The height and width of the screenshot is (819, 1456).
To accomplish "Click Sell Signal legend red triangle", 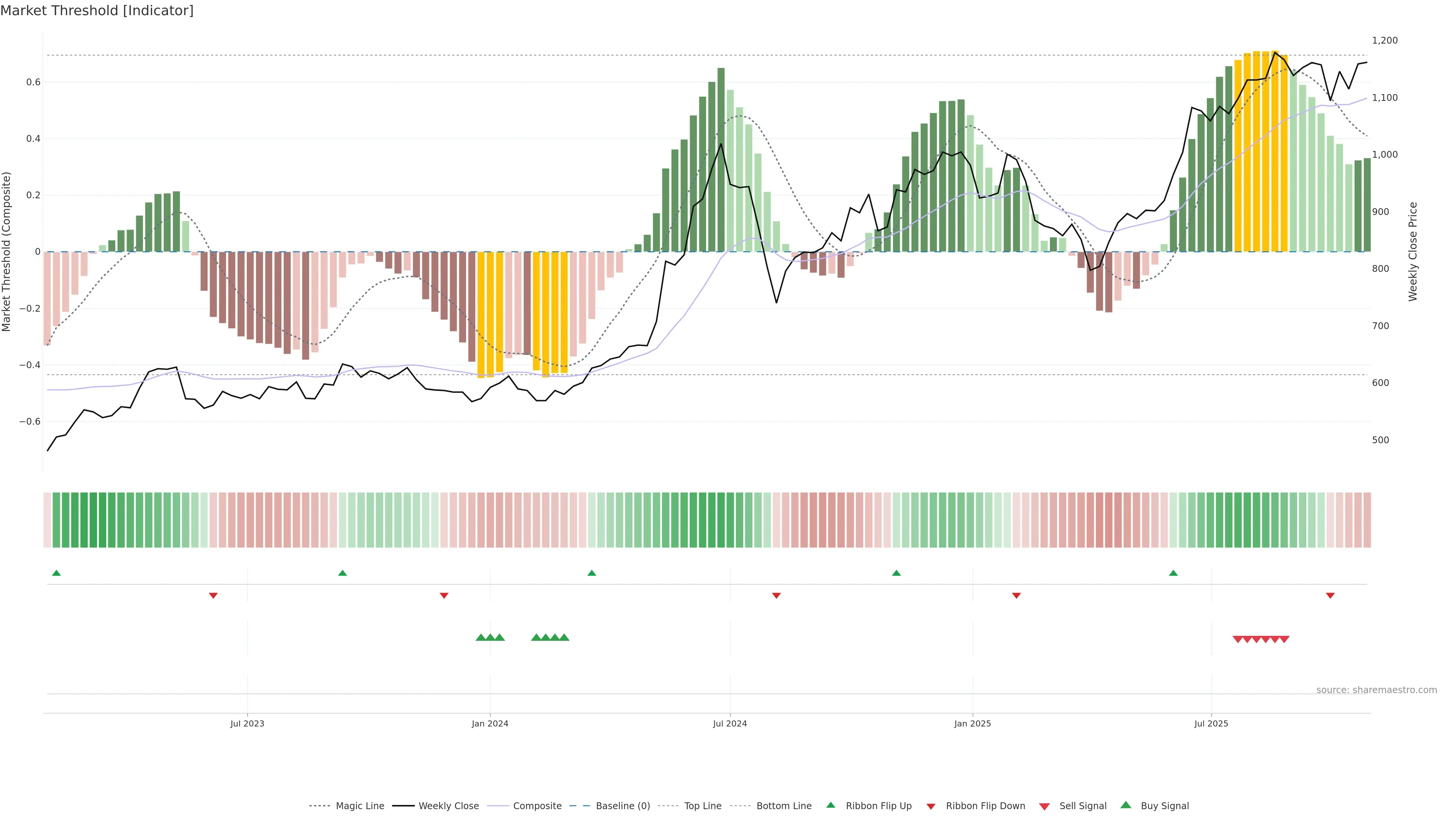I will [x=1045, y=806].
